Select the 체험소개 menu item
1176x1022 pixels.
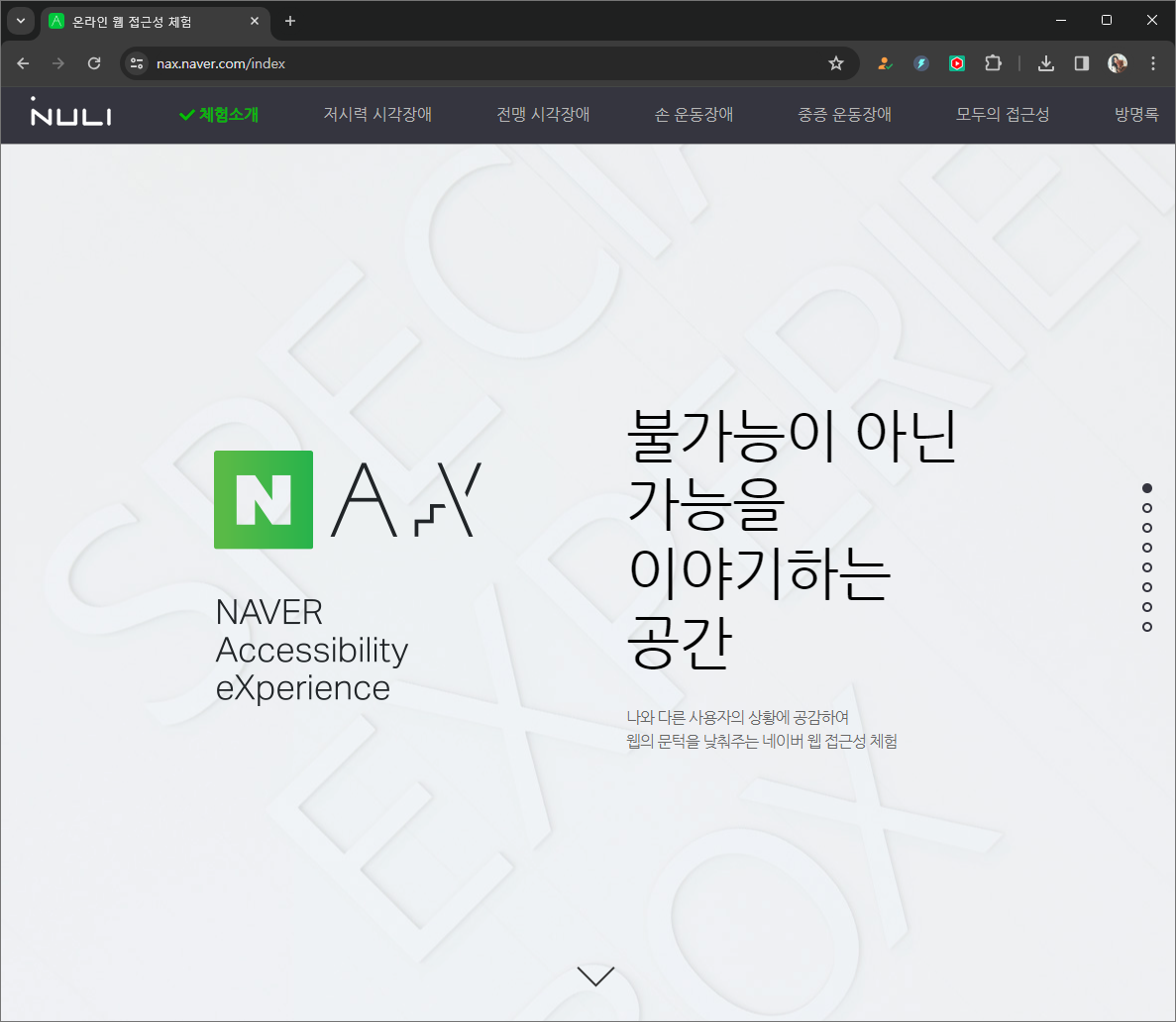click(219, 115)
